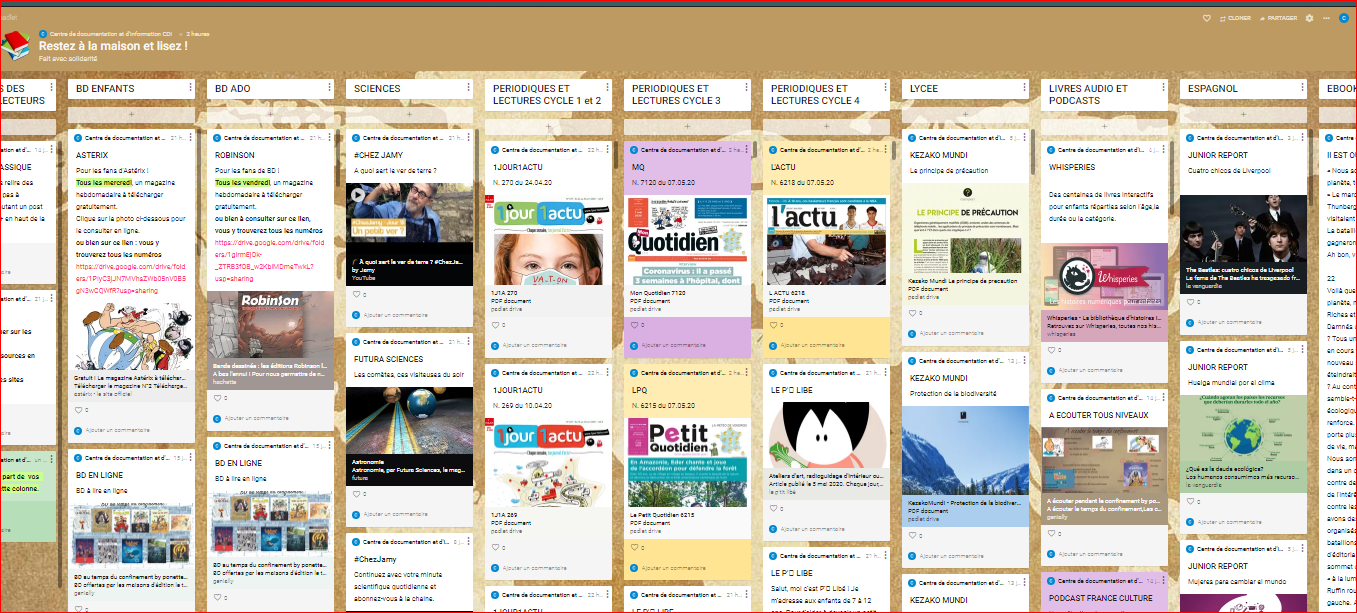
Task: Like the ASTERIX post
Action: pyautogui.click(x=79, y=409)
